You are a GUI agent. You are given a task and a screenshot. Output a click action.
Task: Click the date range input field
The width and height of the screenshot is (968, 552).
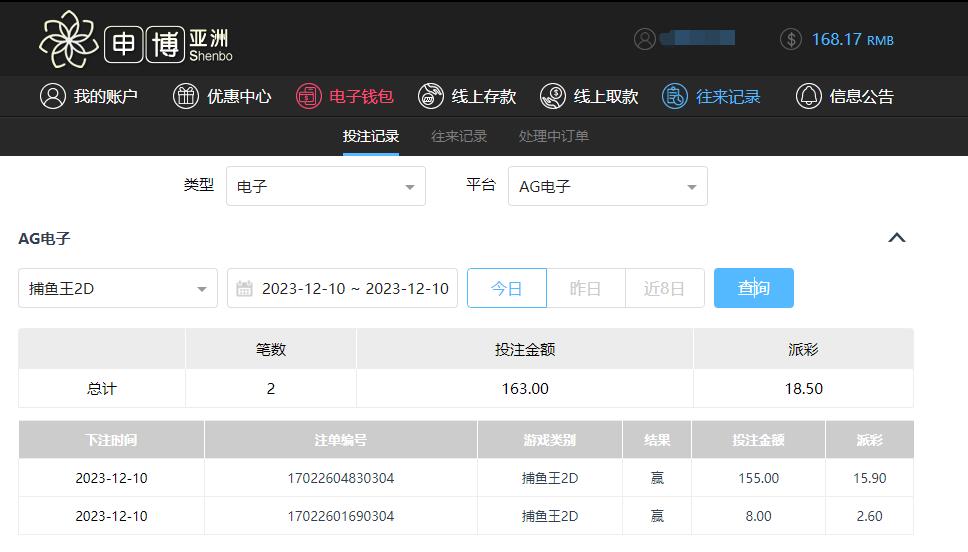tap(343, 288)
